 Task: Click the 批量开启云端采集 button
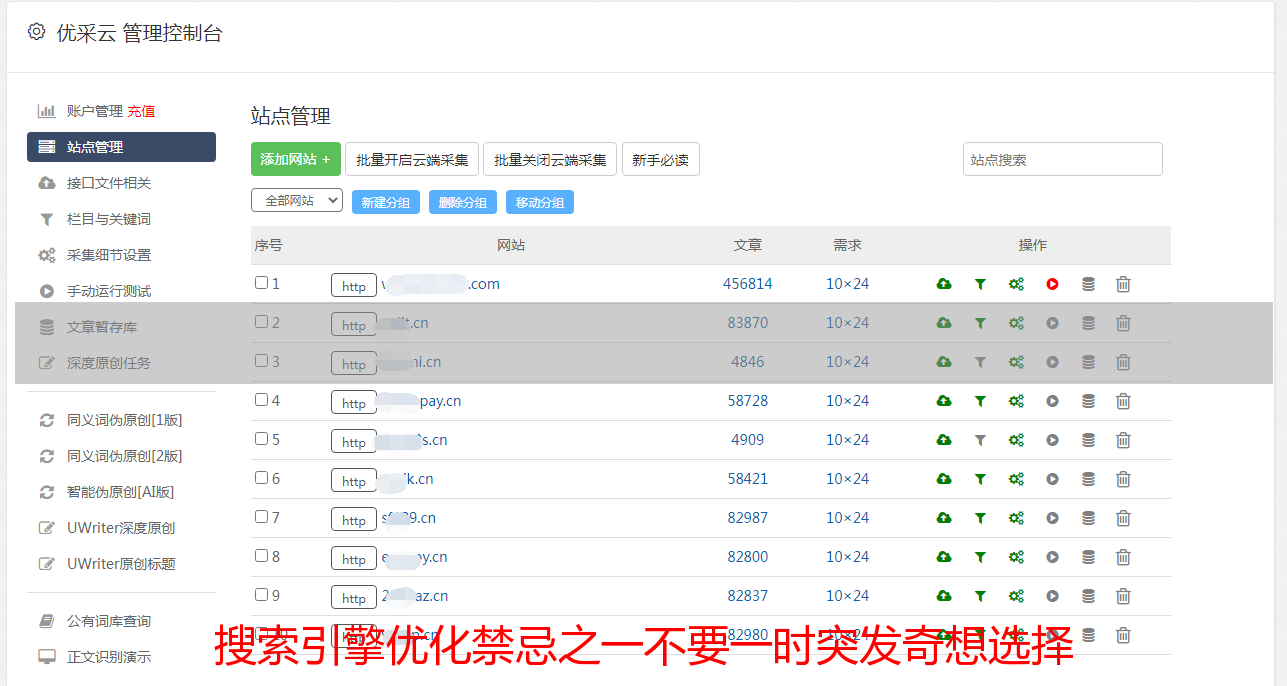412,159
